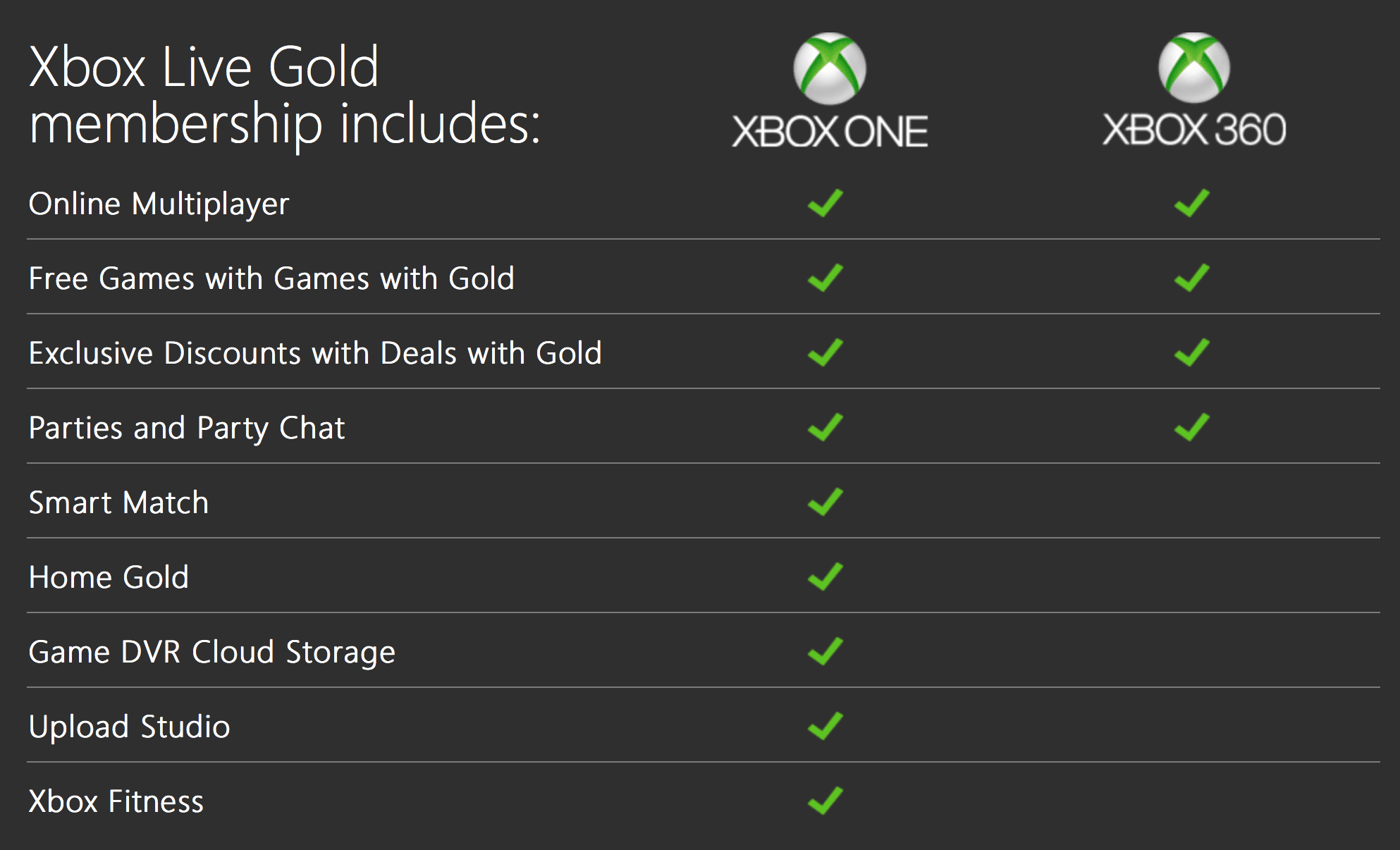Click Exclusive Discounts with Deals with Gold
This screenshot has height=850, width=1400.
pyautogui.click(x=315, y=353)
